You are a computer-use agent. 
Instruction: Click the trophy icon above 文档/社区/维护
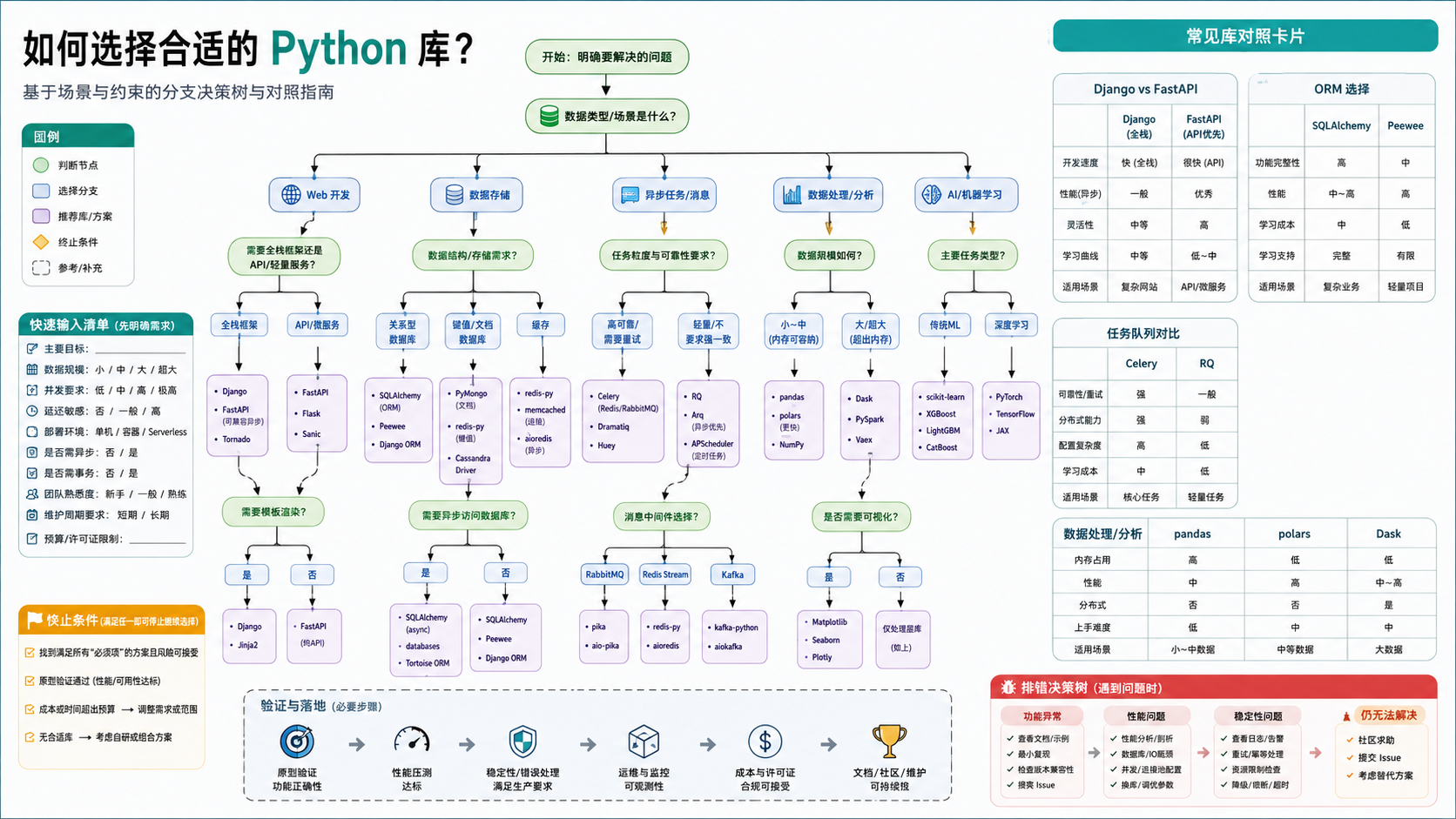coord(889,742)
